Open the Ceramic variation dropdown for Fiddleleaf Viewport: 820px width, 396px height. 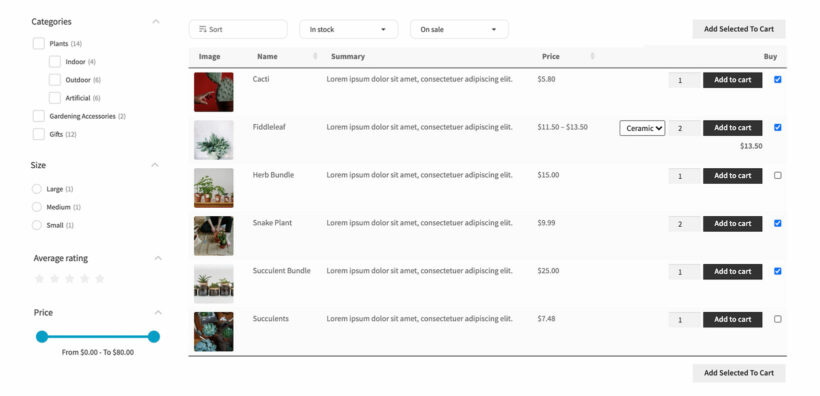pos(642,128)
